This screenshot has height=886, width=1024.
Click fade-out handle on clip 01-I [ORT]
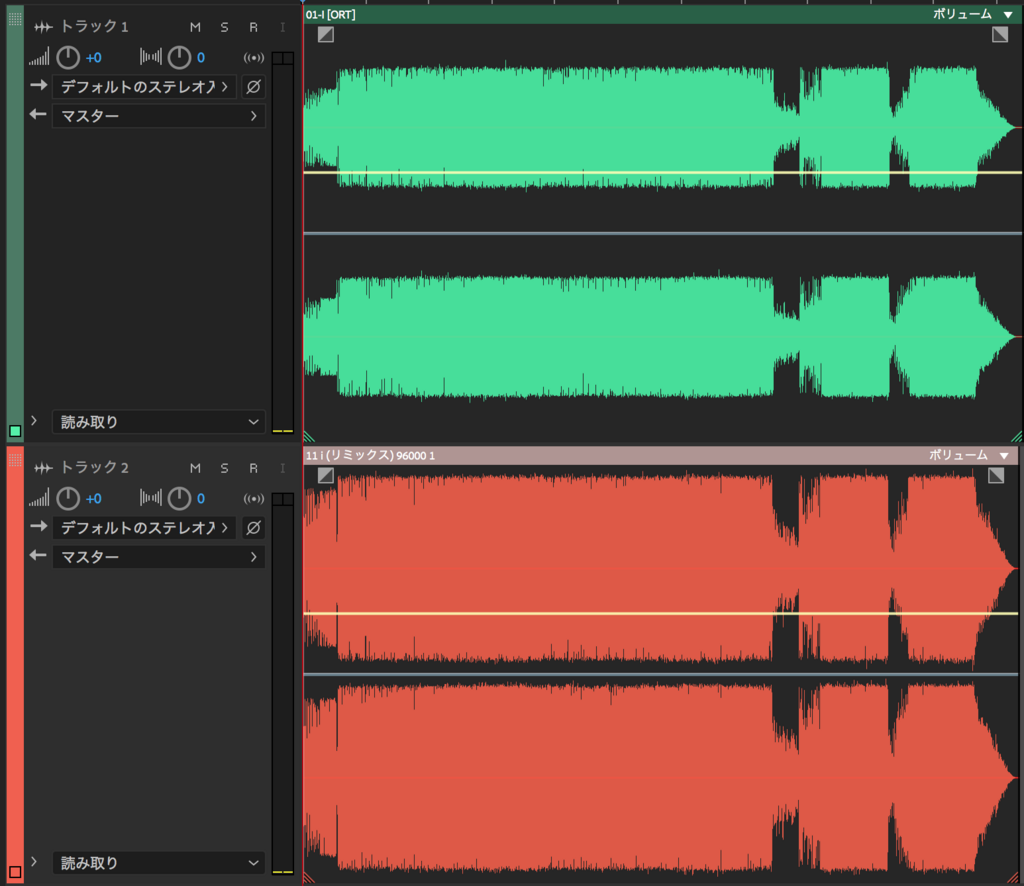pyautogui.click(x=1000, y=35)
